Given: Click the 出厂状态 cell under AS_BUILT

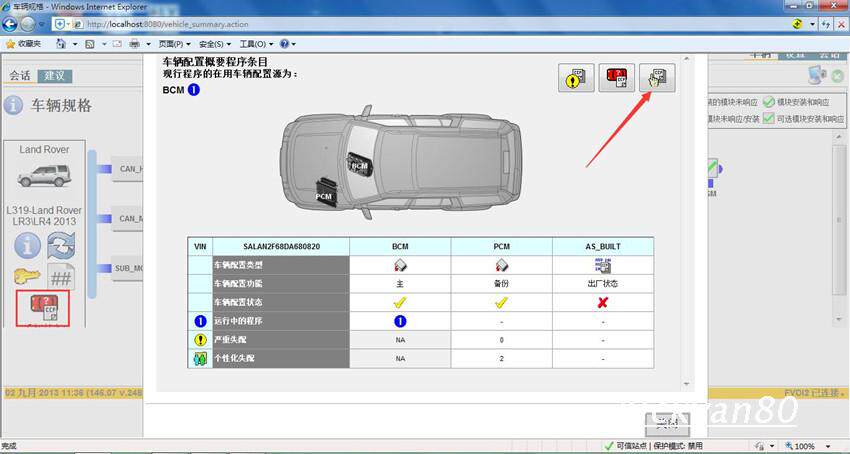Looking at the screenshot, I should coord(603,284).
